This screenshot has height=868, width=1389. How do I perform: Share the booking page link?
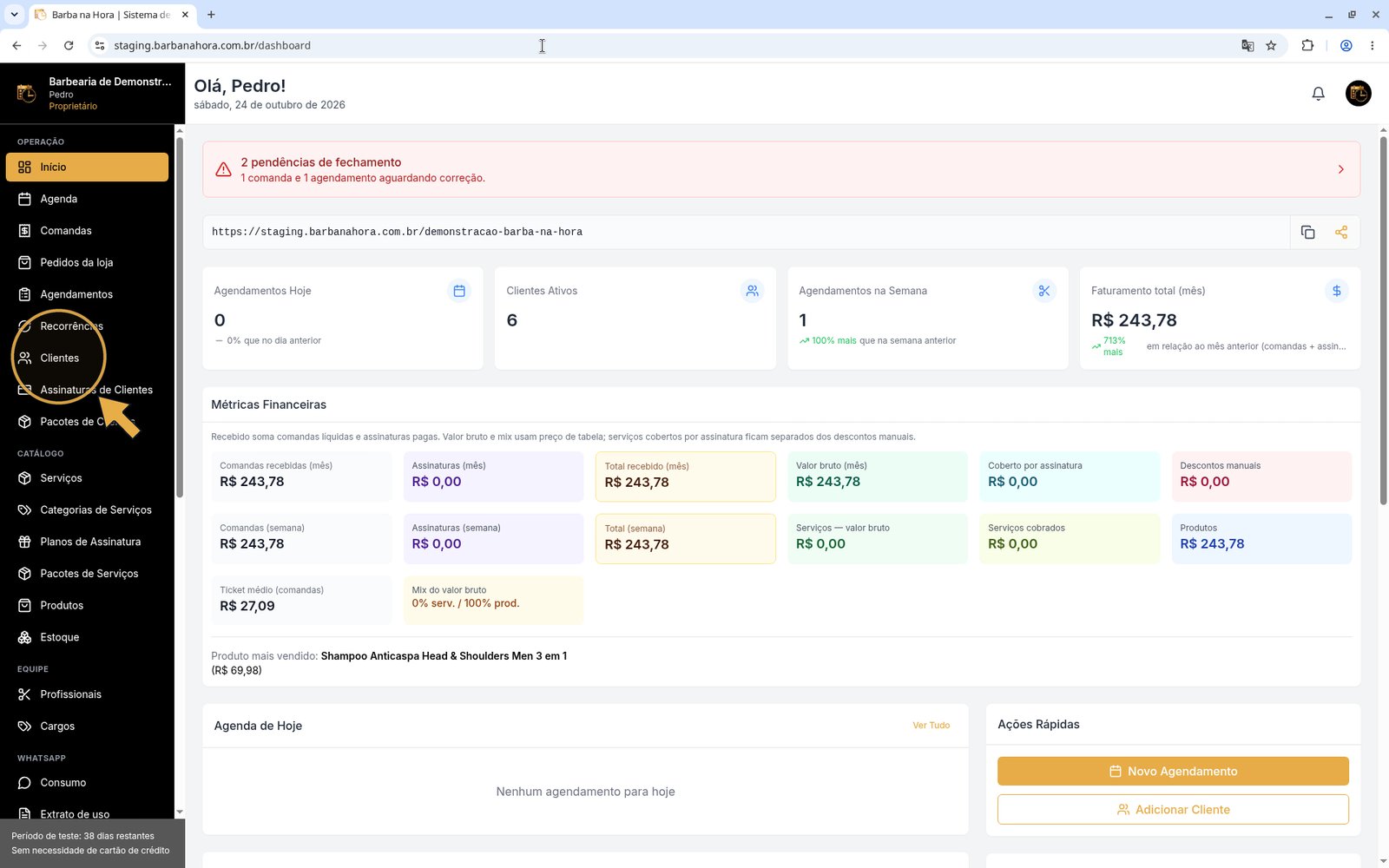click(x=1341, y=233)
